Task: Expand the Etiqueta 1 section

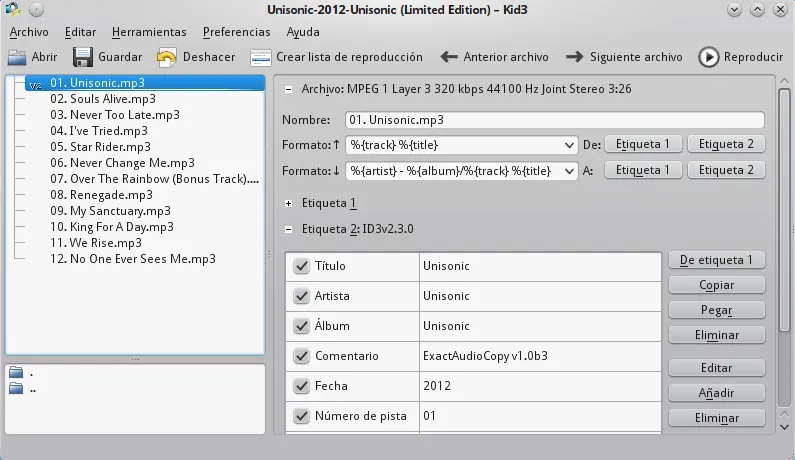Action: click(288, 203)
